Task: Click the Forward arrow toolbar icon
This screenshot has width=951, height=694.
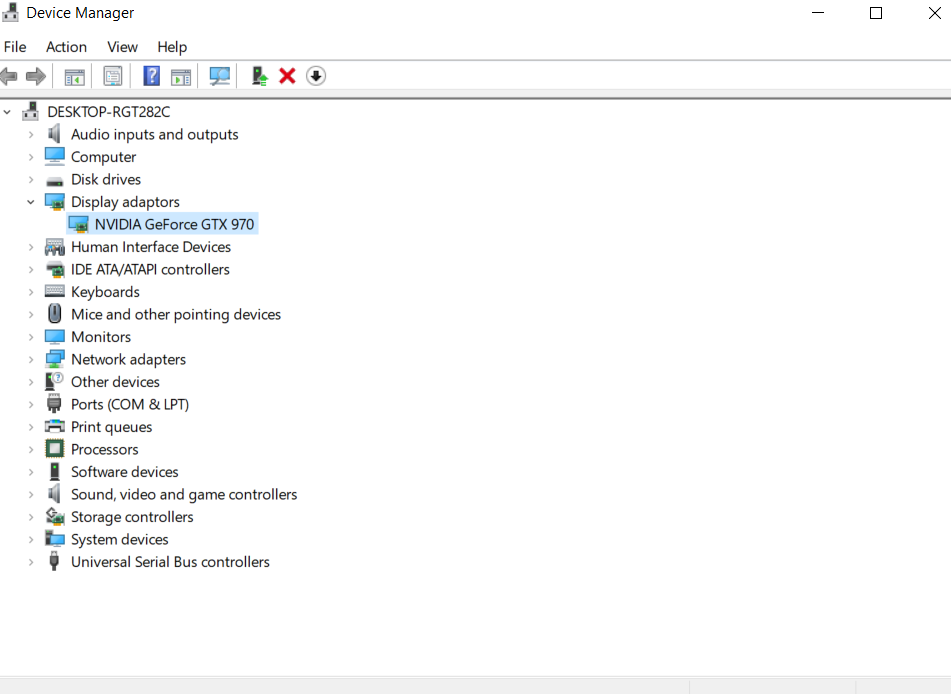Action: click(36, 76)
